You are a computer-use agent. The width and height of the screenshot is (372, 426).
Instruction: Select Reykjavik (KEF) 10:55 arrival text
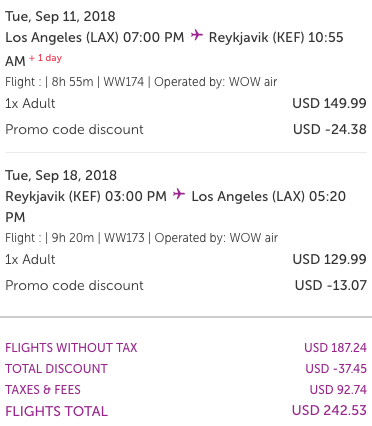point(276,37)
